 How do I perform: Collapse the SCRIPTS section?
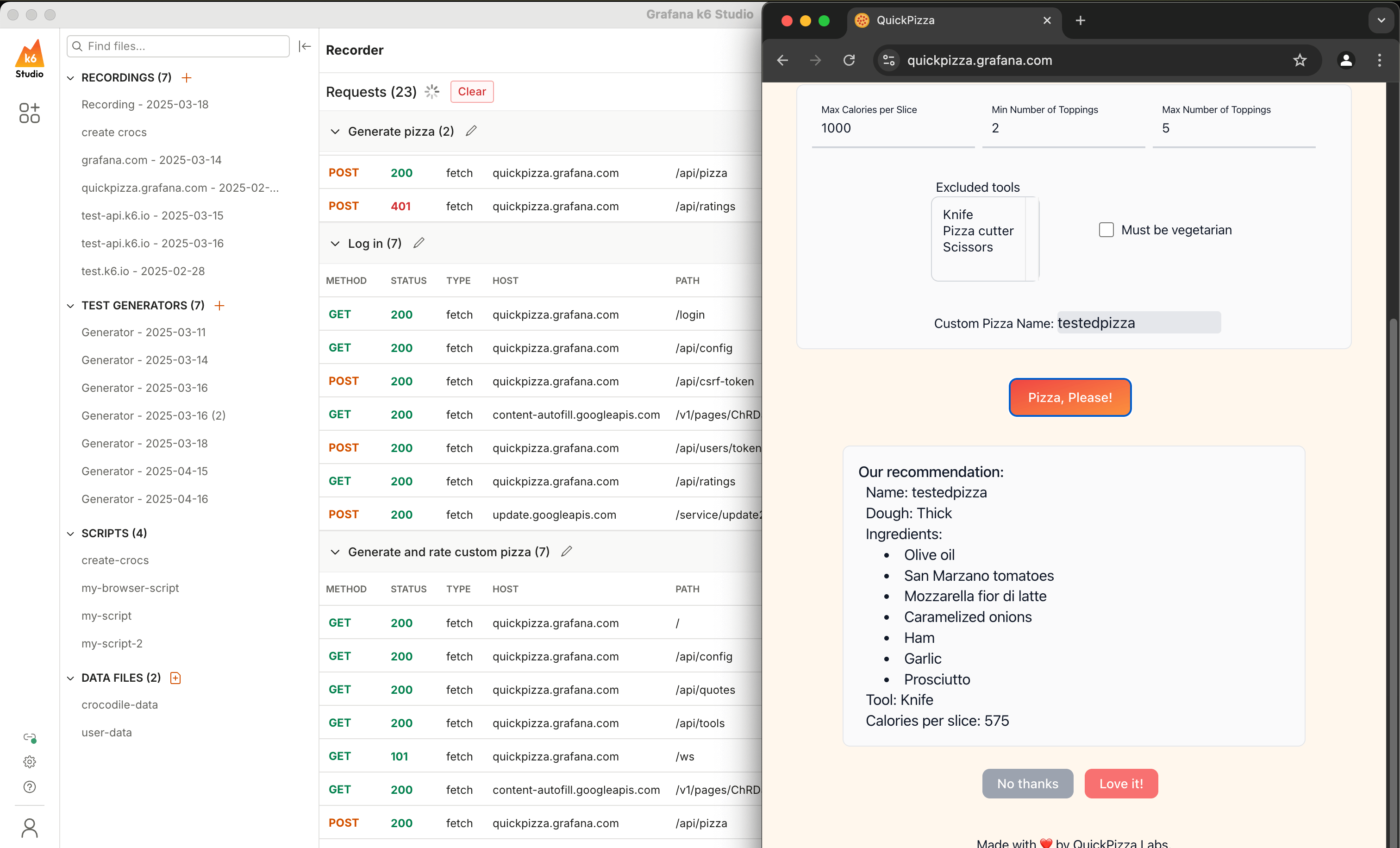click(x=70, y=534)
